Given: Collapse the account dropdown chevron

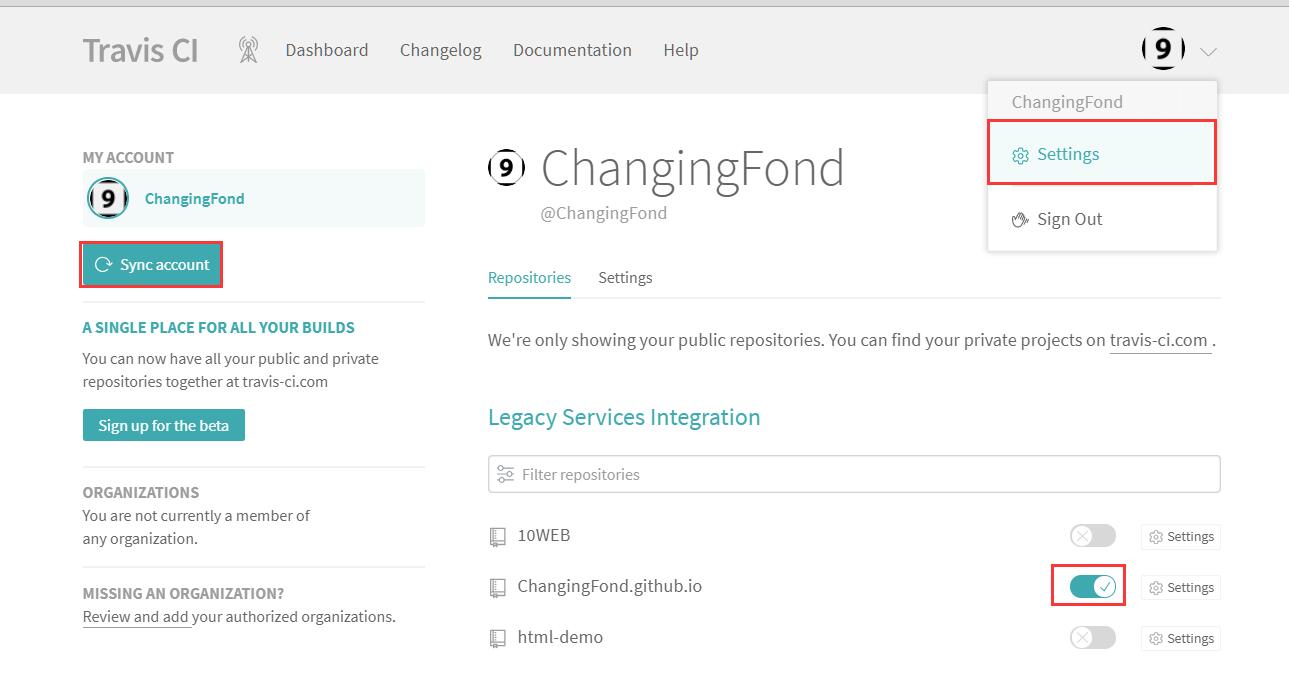Looking at the screenshot, I should coord(1208,51).
